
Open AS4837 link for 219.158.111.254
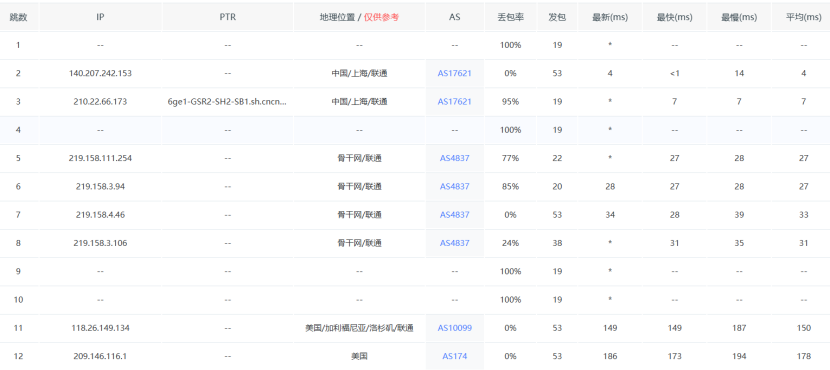454,158
